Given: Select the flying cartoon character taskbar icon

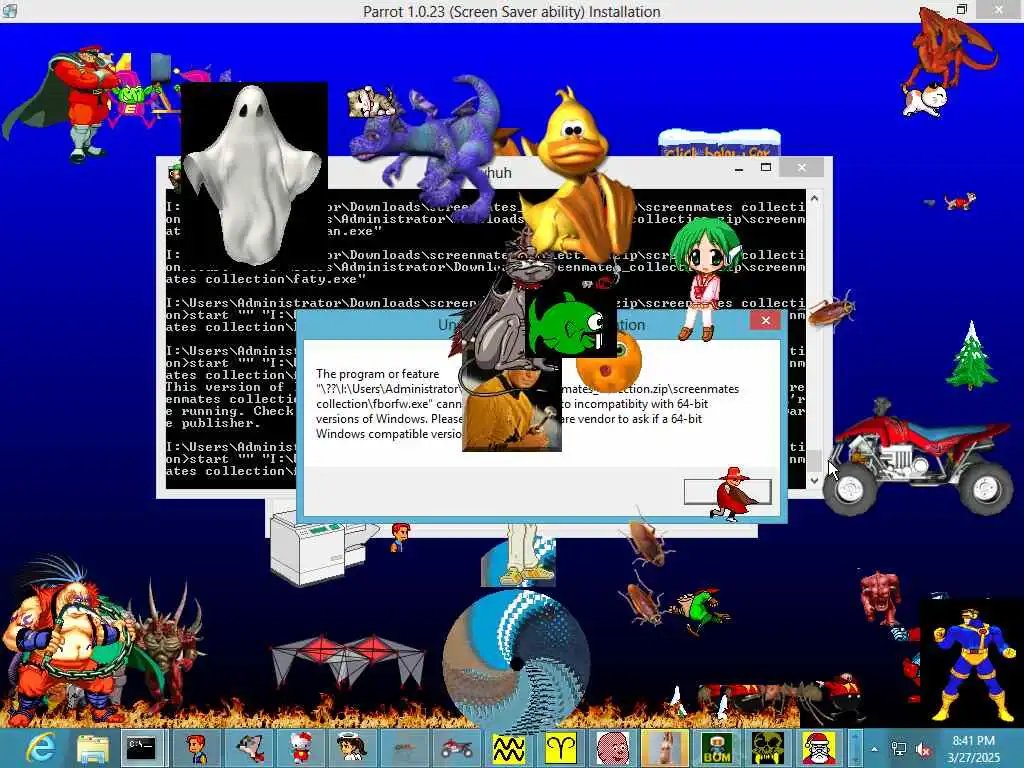Looking at the screenshot, I should (x=249, y=748).
